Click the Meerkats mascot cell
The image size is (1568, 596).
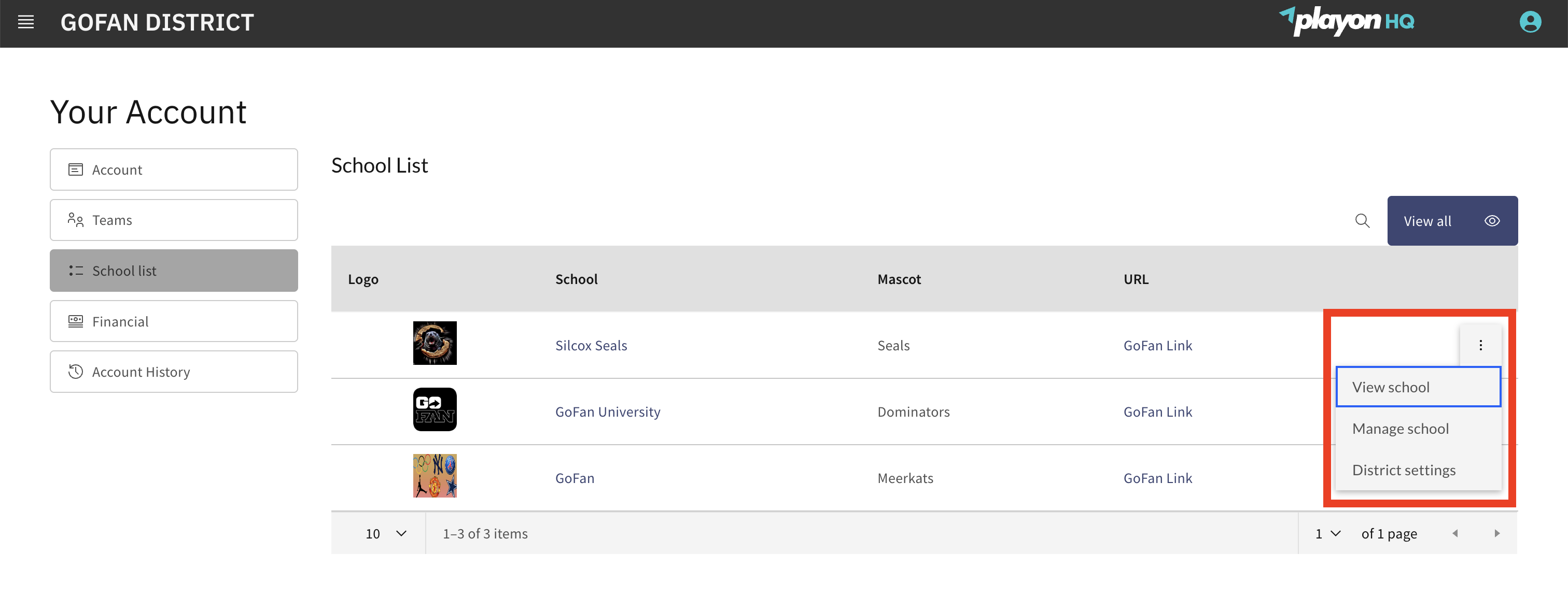click(905, 478)
